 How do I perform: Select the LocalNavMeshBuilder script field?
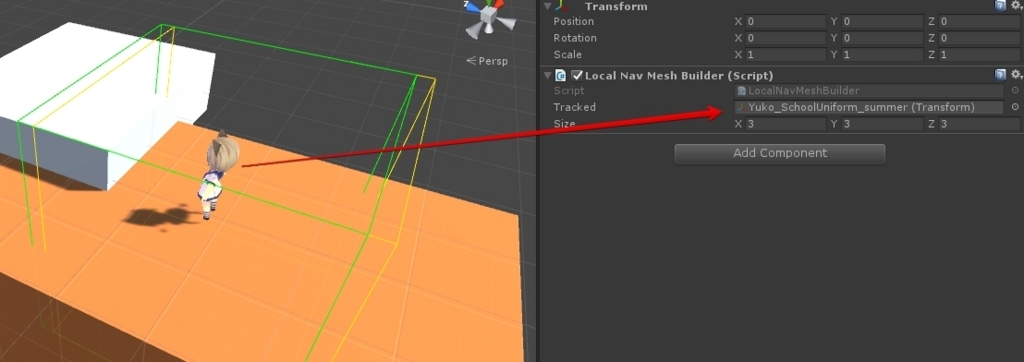[869, 91]
